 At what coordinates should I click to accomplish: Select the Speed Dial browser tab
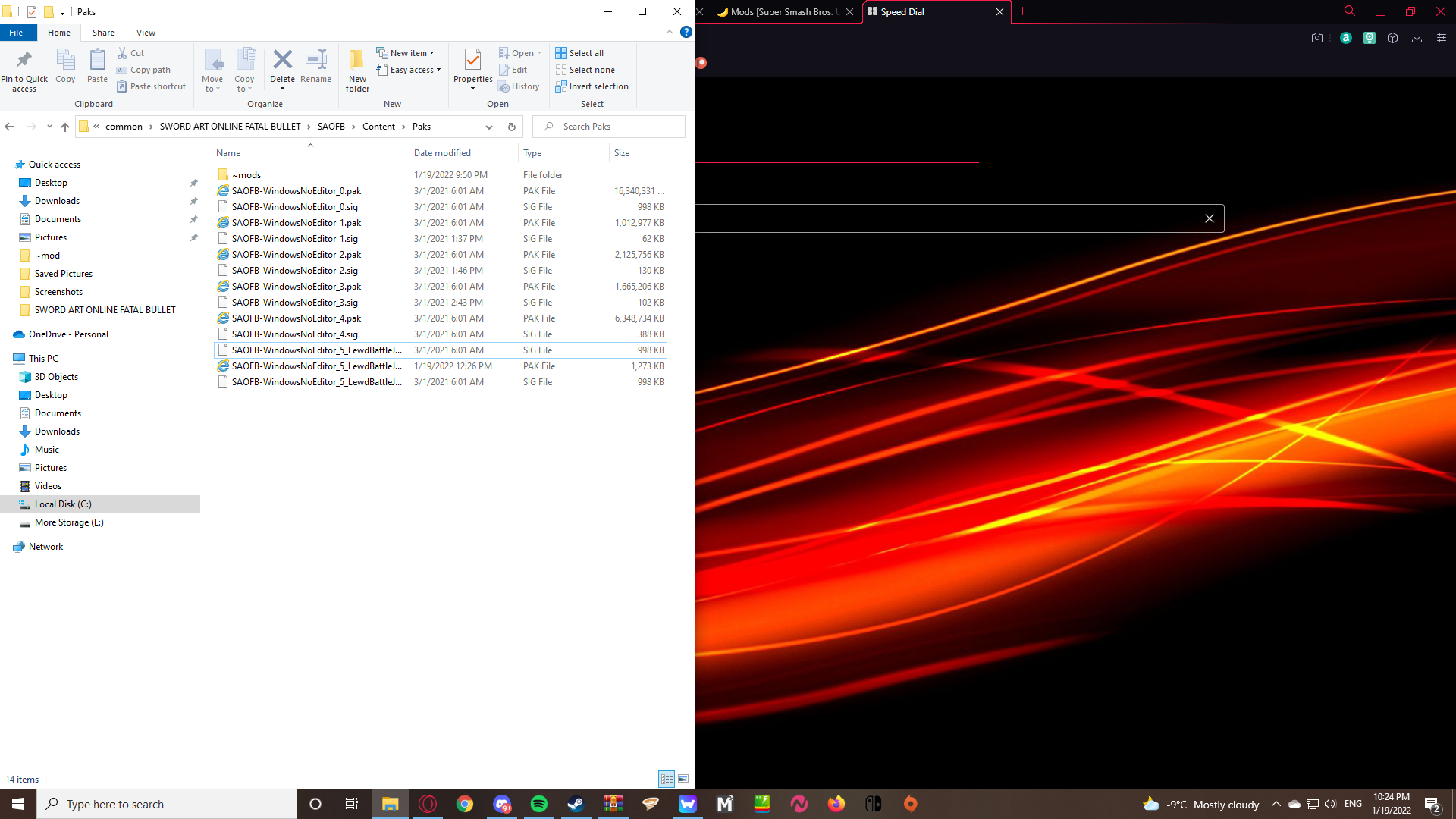[x=936, y=11]
